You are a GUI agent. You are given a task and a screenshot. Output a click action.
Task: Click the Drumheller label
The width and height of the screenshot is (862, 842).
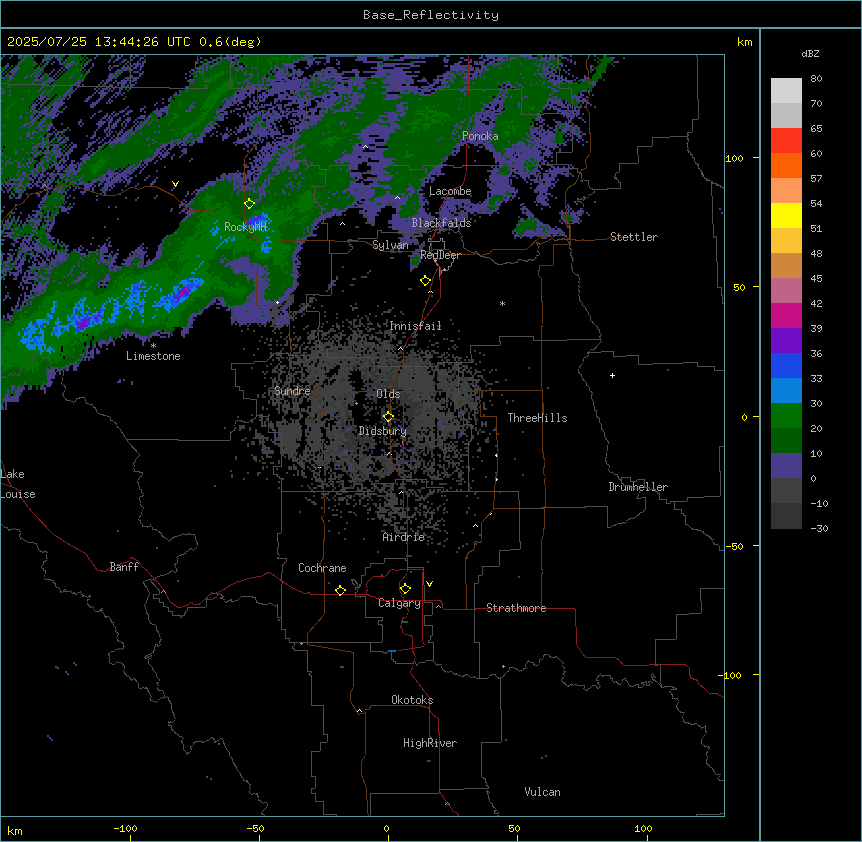coord(638,487)
